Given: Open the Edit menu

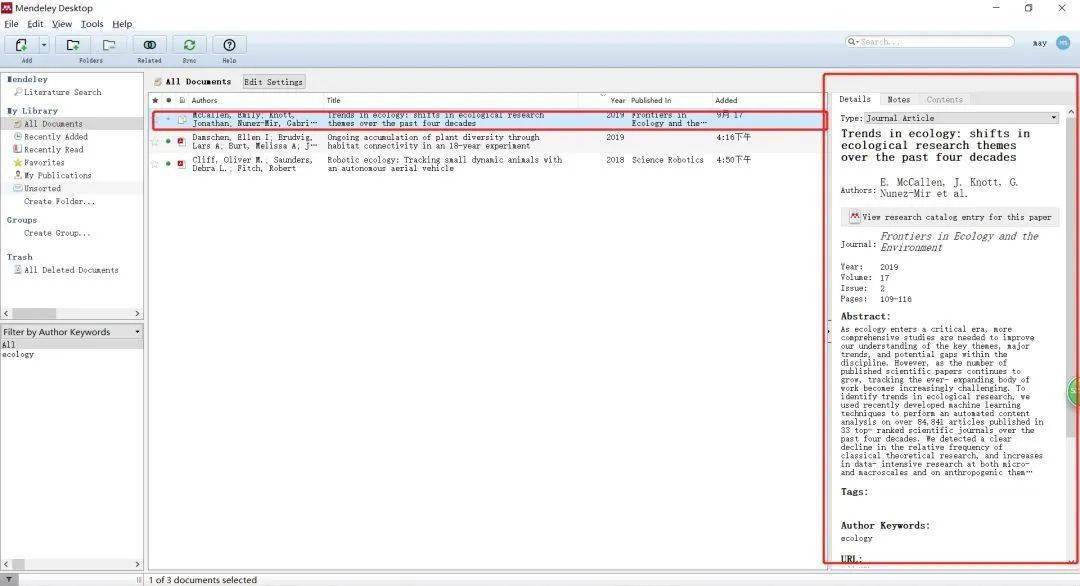Looking at the screenshot, I should point(35,23).
